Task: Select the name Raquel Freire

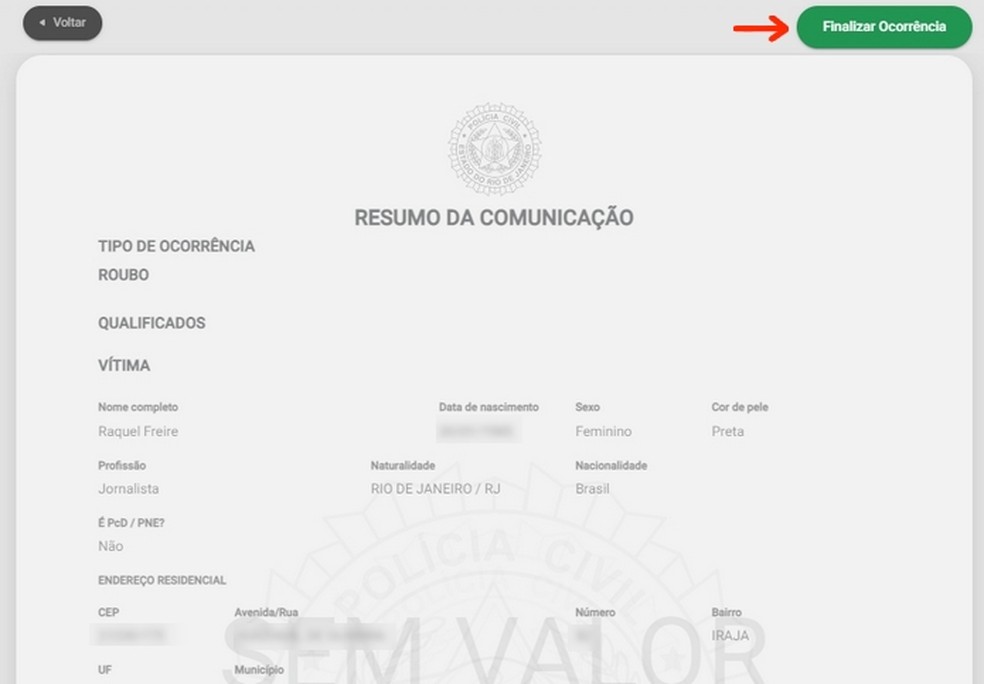Action: point(138,431)
